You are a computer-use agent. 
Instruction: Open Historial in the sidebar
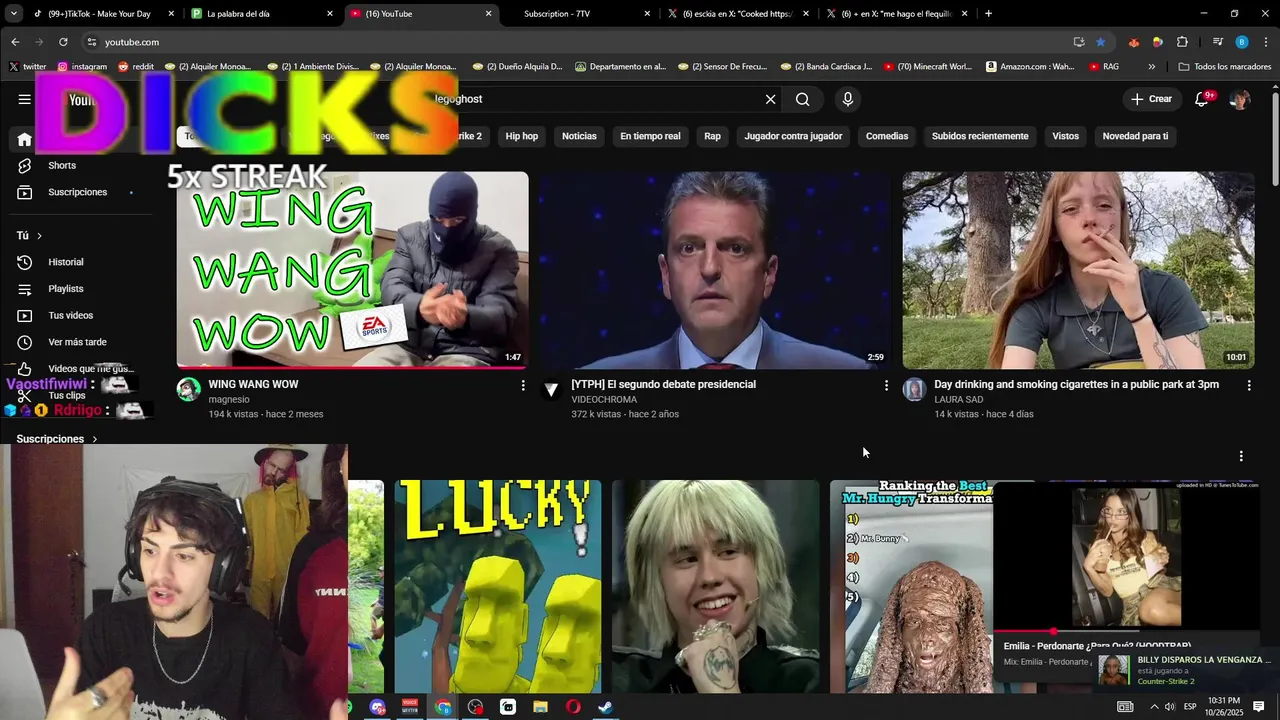click(x=66, y=262)
